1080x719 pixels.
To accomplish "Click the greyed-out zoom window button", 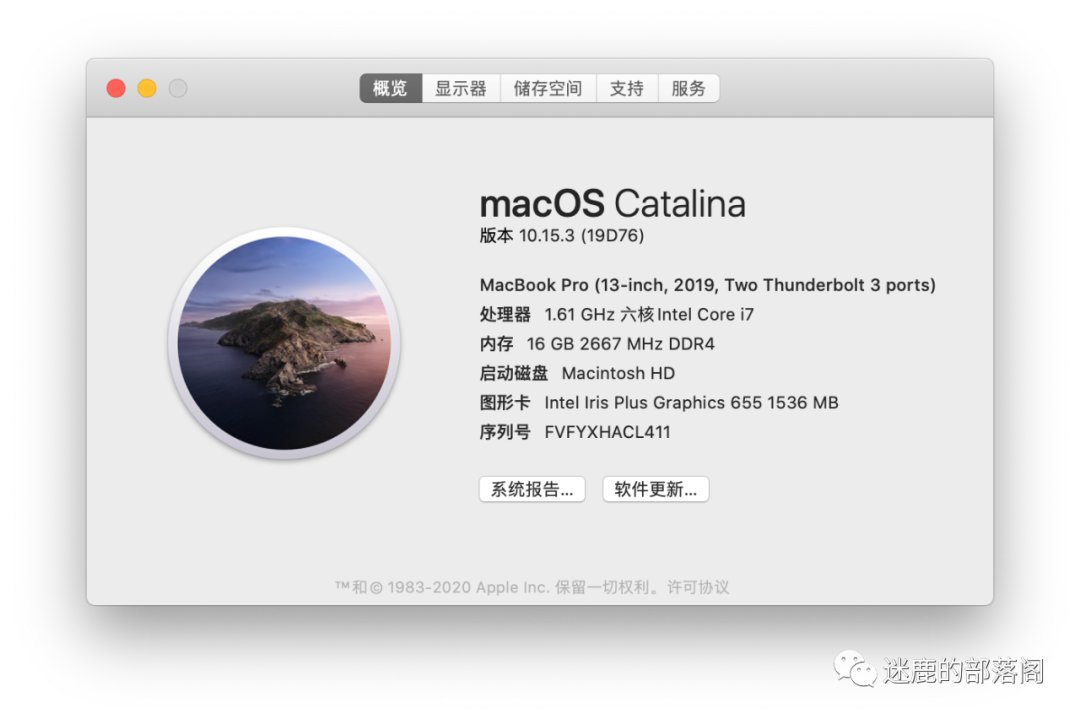I will coord(178,88).
